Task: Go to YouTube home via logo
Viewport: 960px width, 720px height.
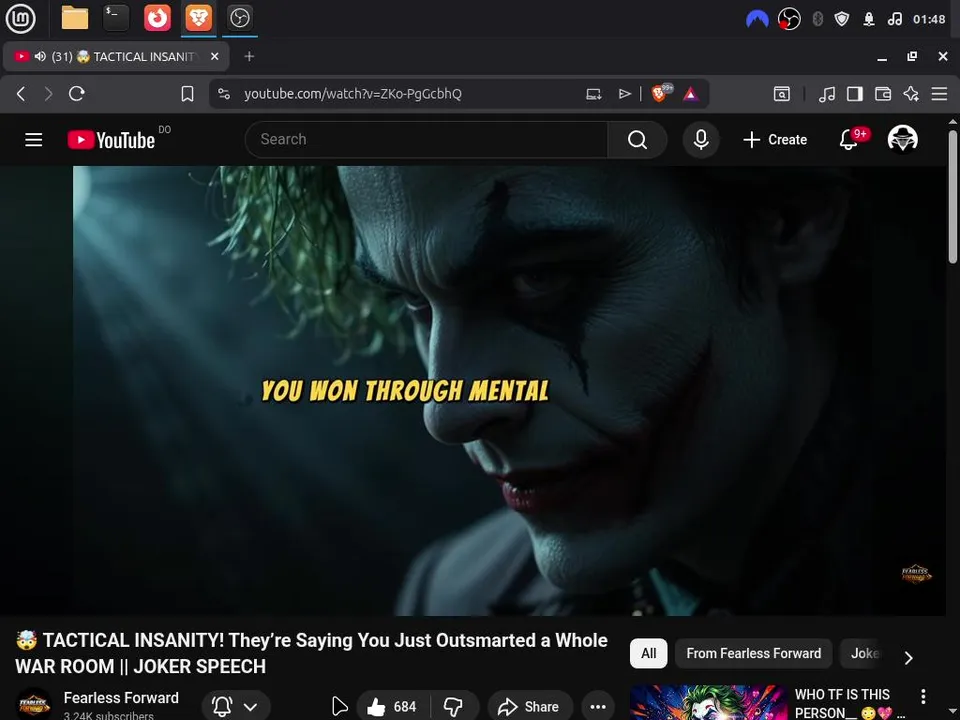Action: (x=111, y=140)
